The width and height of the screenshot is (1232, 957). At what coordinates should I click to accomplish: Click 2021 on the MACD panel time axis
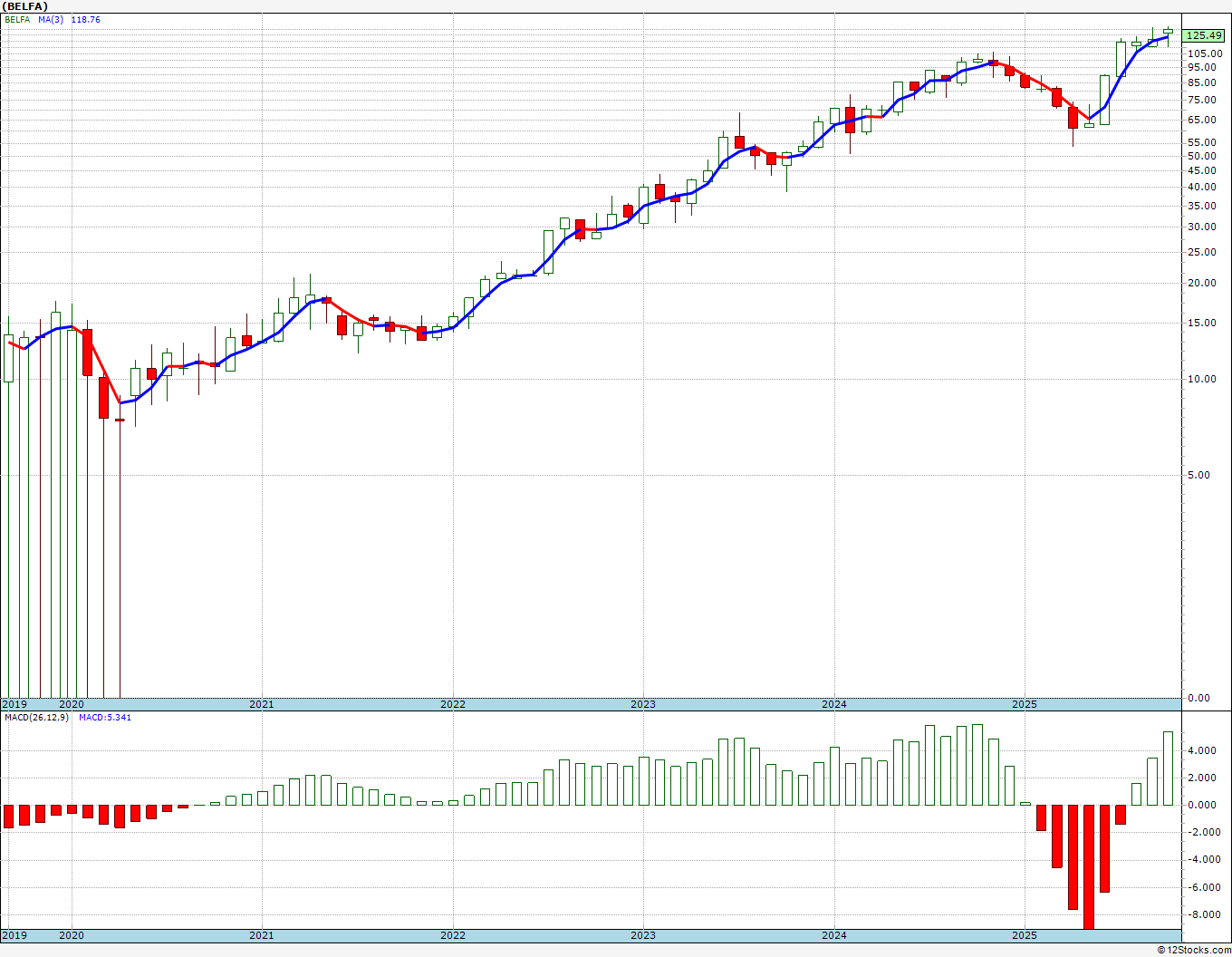(261, 934)
